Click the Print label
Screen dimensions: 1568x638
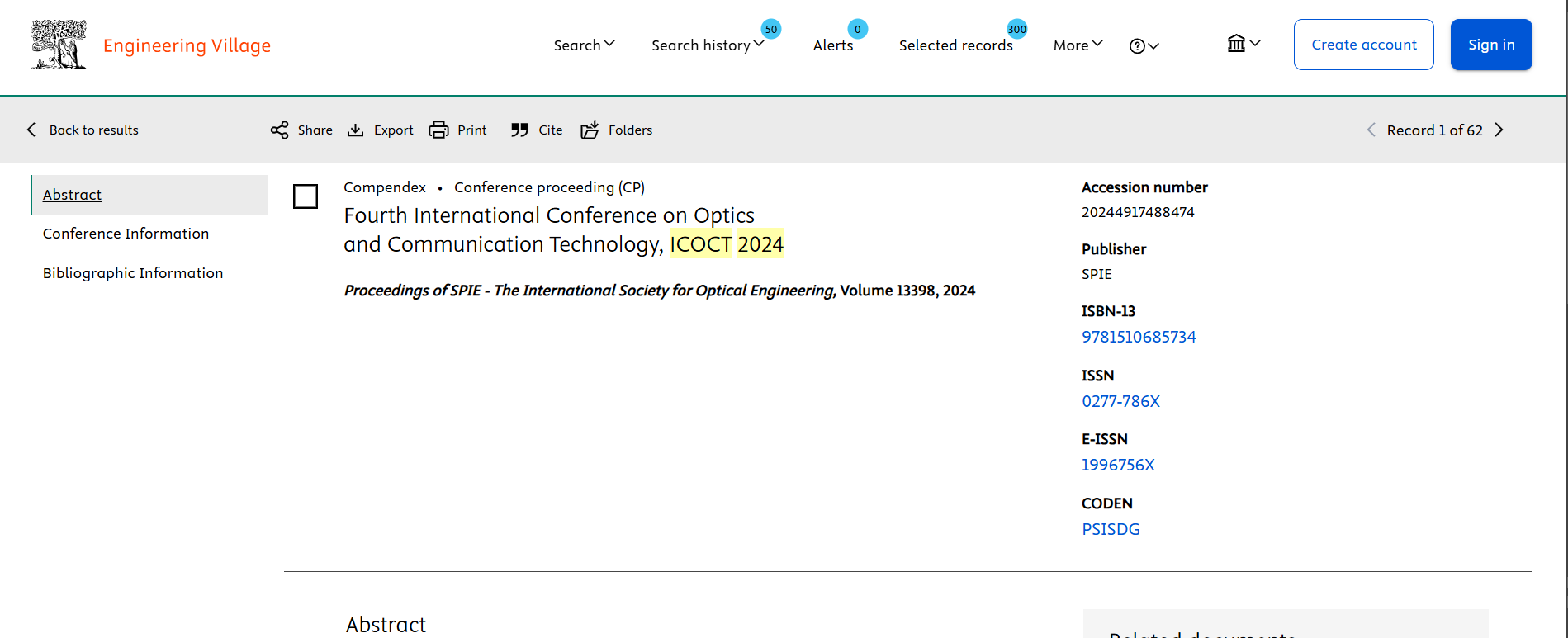pos(472,130)
